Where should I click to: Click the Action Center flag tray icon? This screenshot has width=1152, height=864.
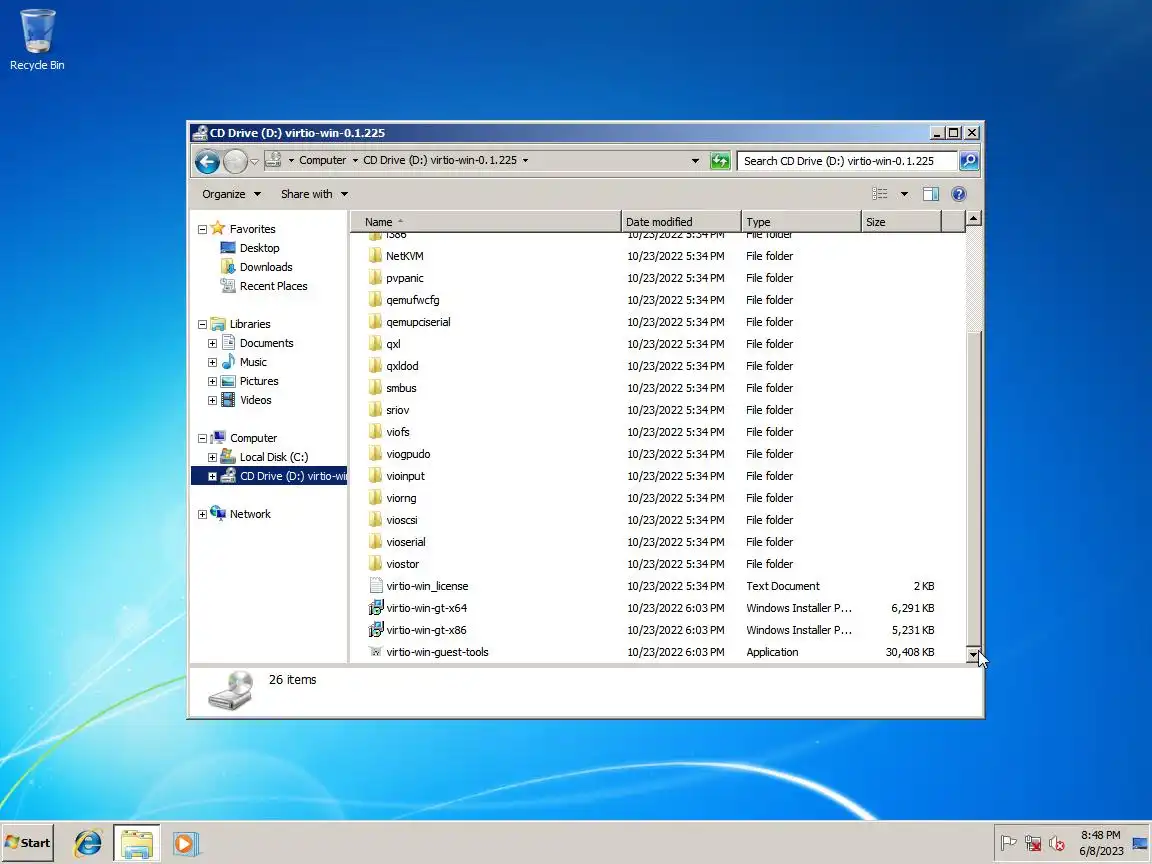click(1008, 843)
